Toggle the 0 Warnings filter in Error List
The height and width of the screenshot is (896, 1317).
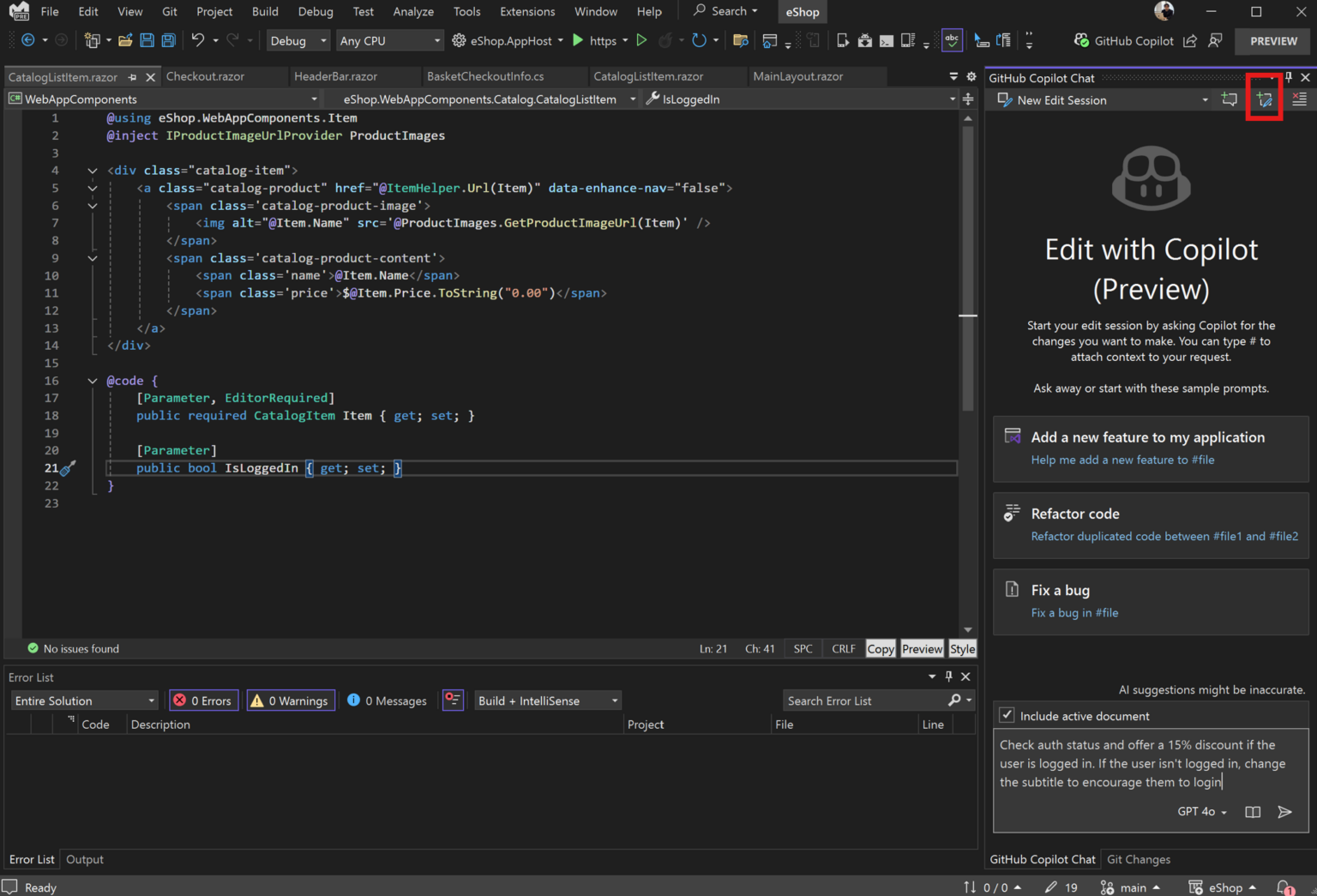pos(291,701)
